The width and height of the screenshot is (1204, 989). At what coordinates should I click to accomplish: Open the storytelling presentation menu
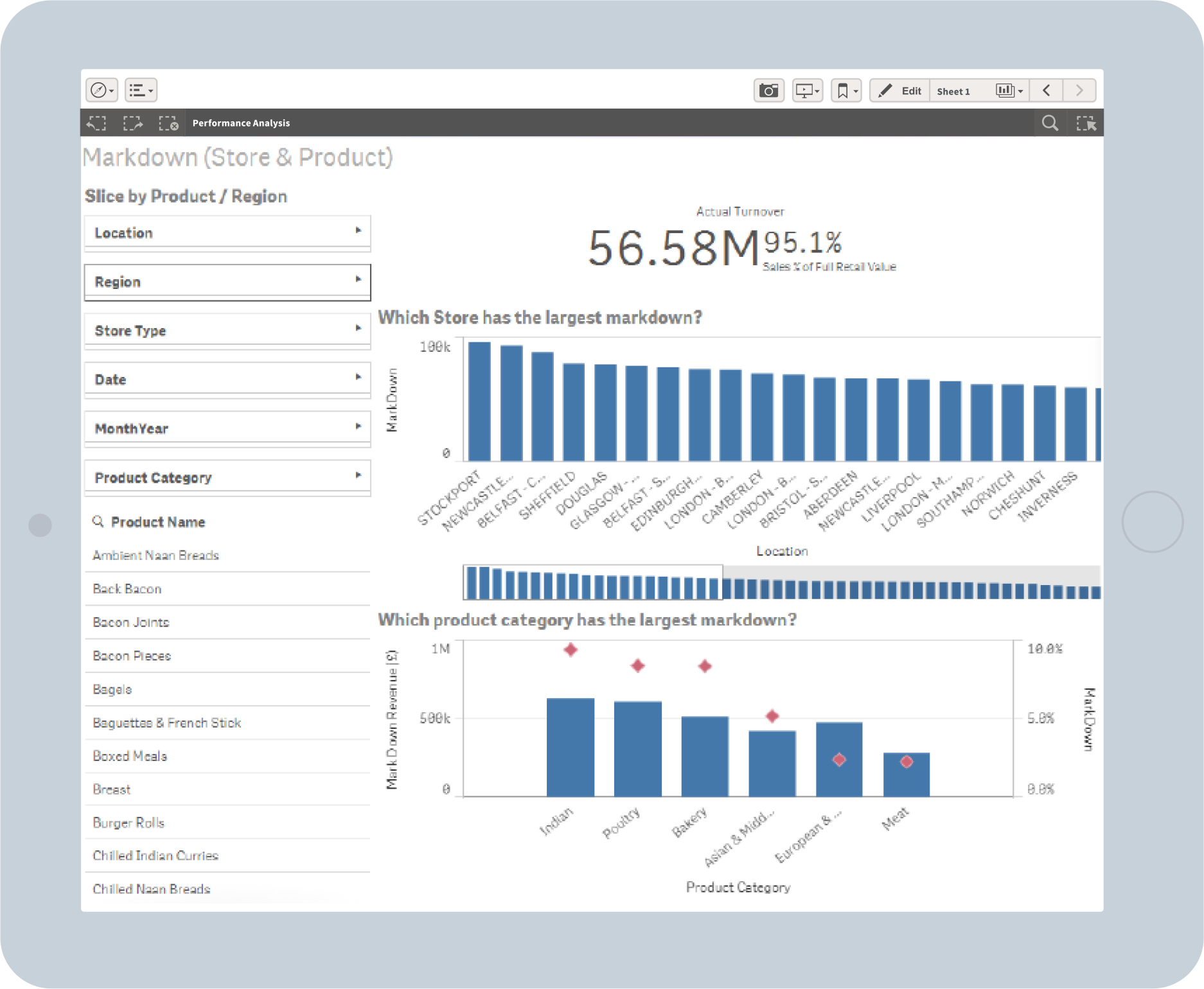[808, 91]
